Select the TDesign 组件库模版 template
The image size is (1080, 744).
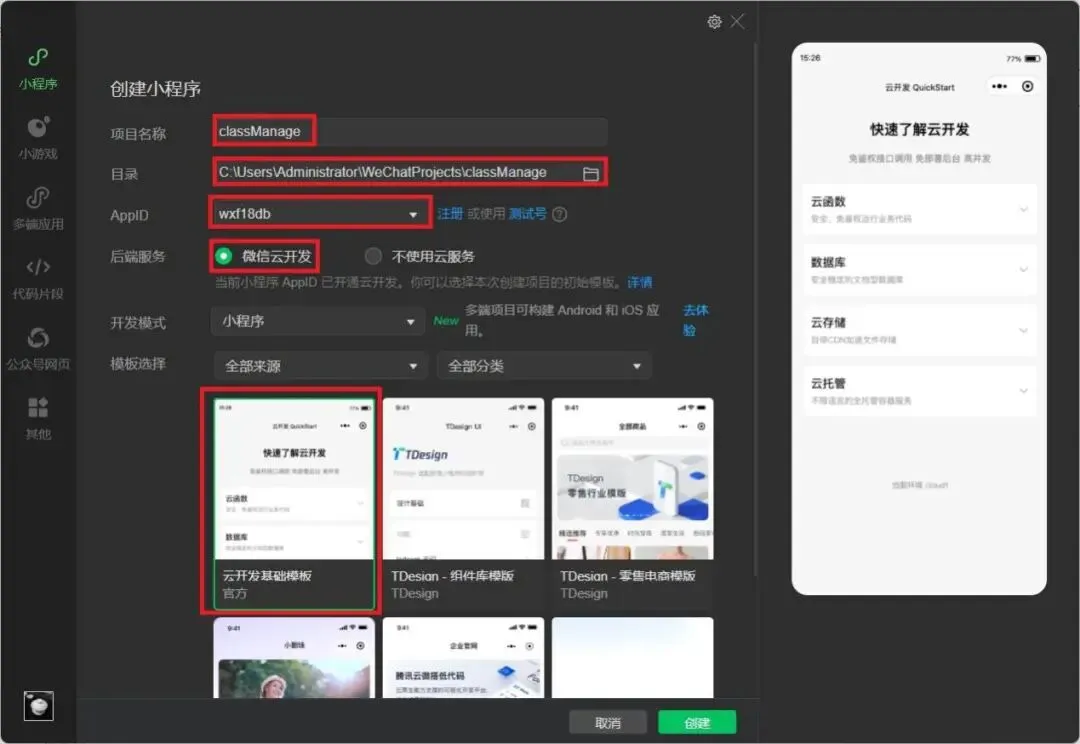(463, 503)
